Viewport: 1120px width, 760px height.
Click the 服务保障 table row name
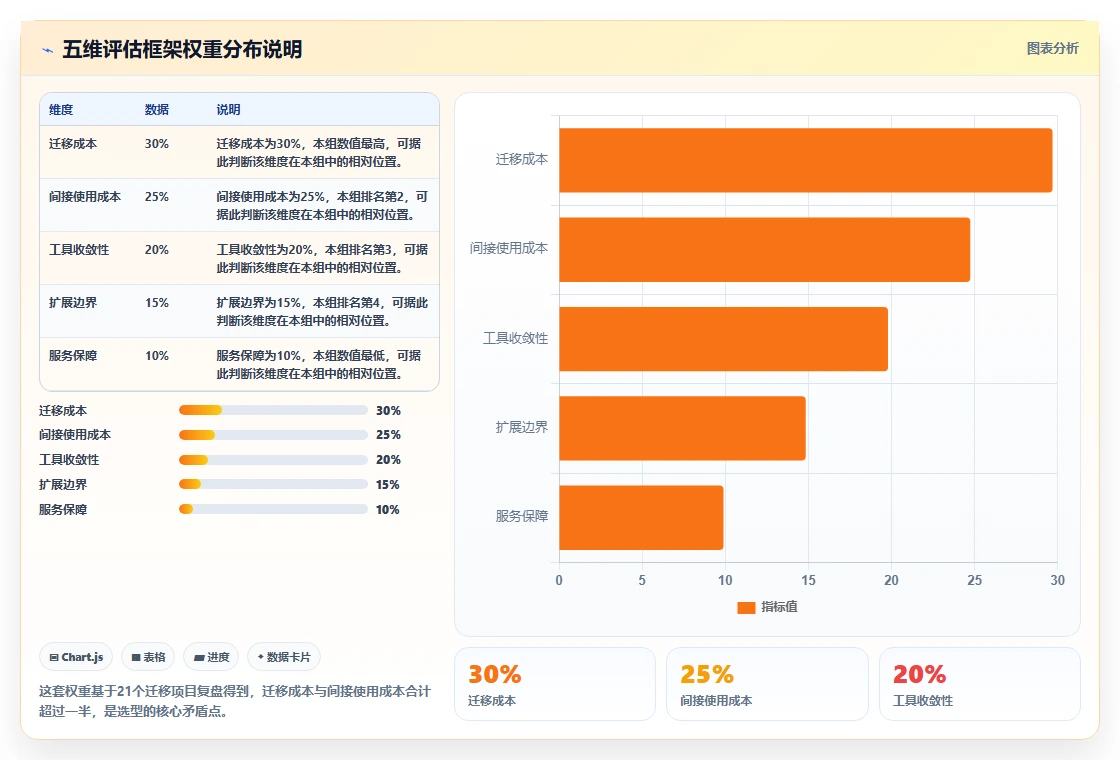73,356
